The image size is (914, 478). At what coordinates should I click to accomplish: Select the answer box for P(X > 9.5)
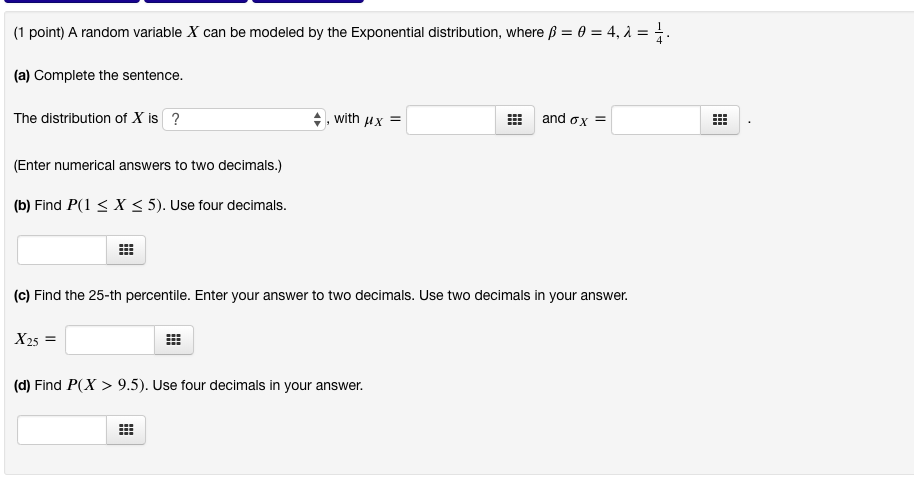coord(62,430)
